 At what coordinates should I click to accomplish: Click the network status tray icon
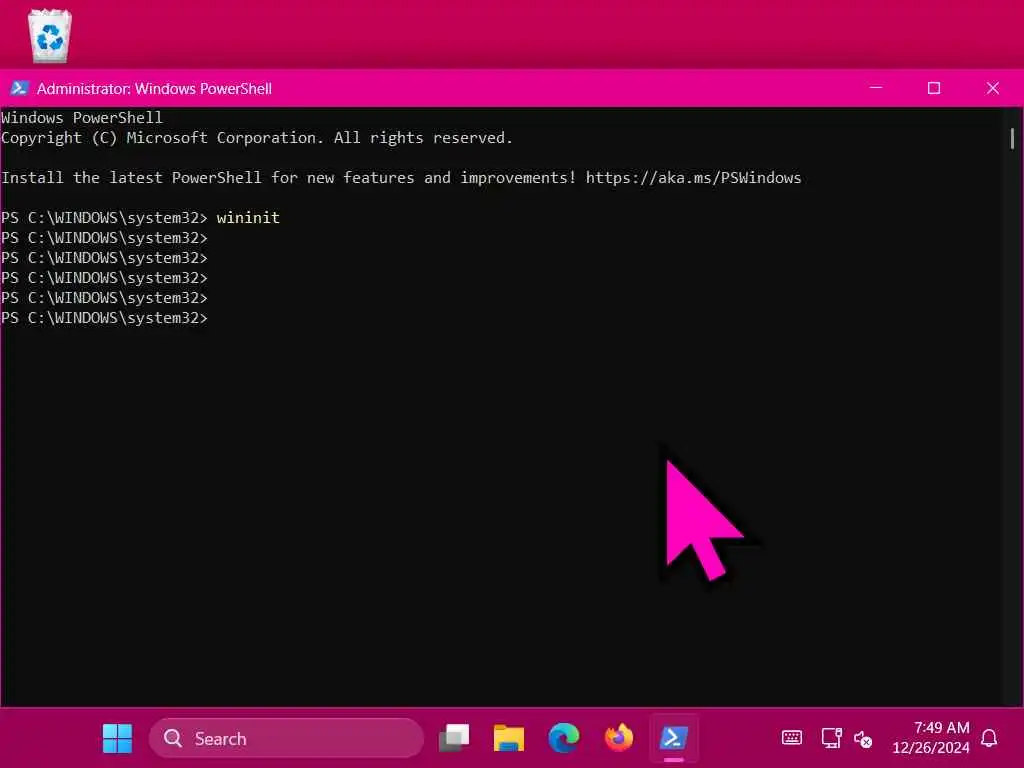pyautogui.click(x=831, y=739)
